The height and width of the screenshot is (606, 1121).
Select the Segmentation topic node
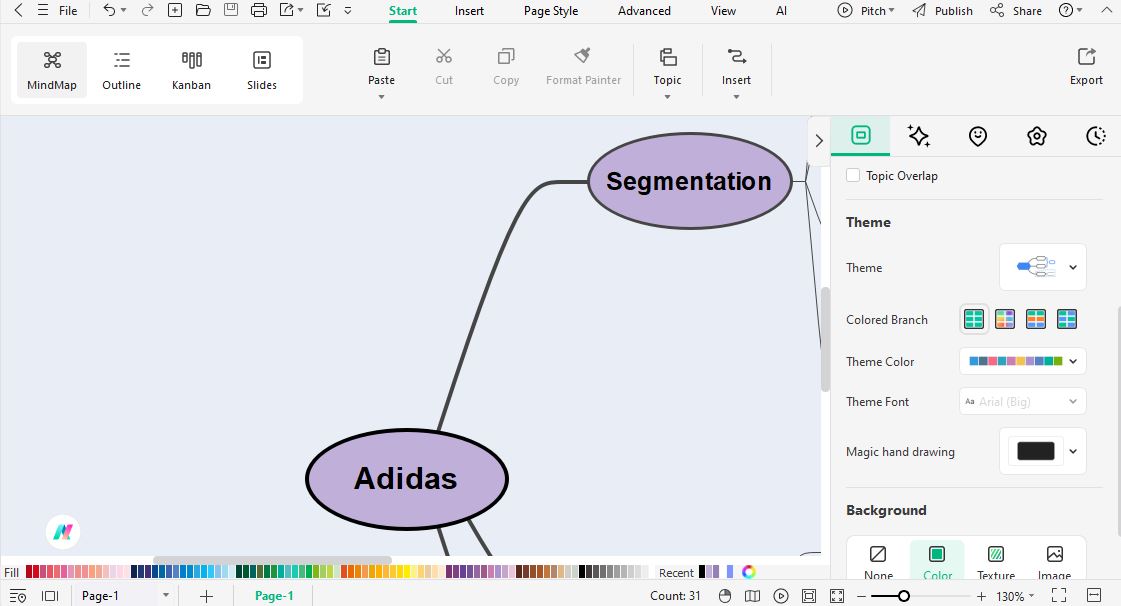[690, 181]
